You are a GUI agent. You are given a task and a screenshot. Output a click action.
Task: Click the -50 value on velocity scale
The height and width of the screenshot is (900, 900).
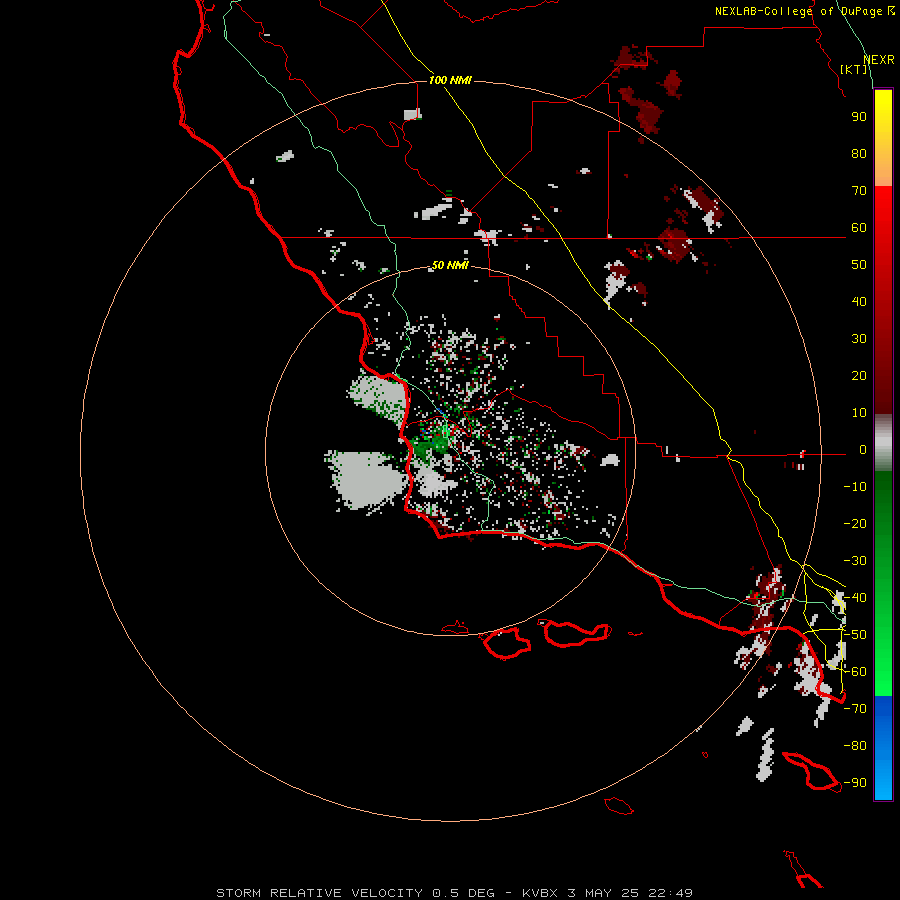855,635
